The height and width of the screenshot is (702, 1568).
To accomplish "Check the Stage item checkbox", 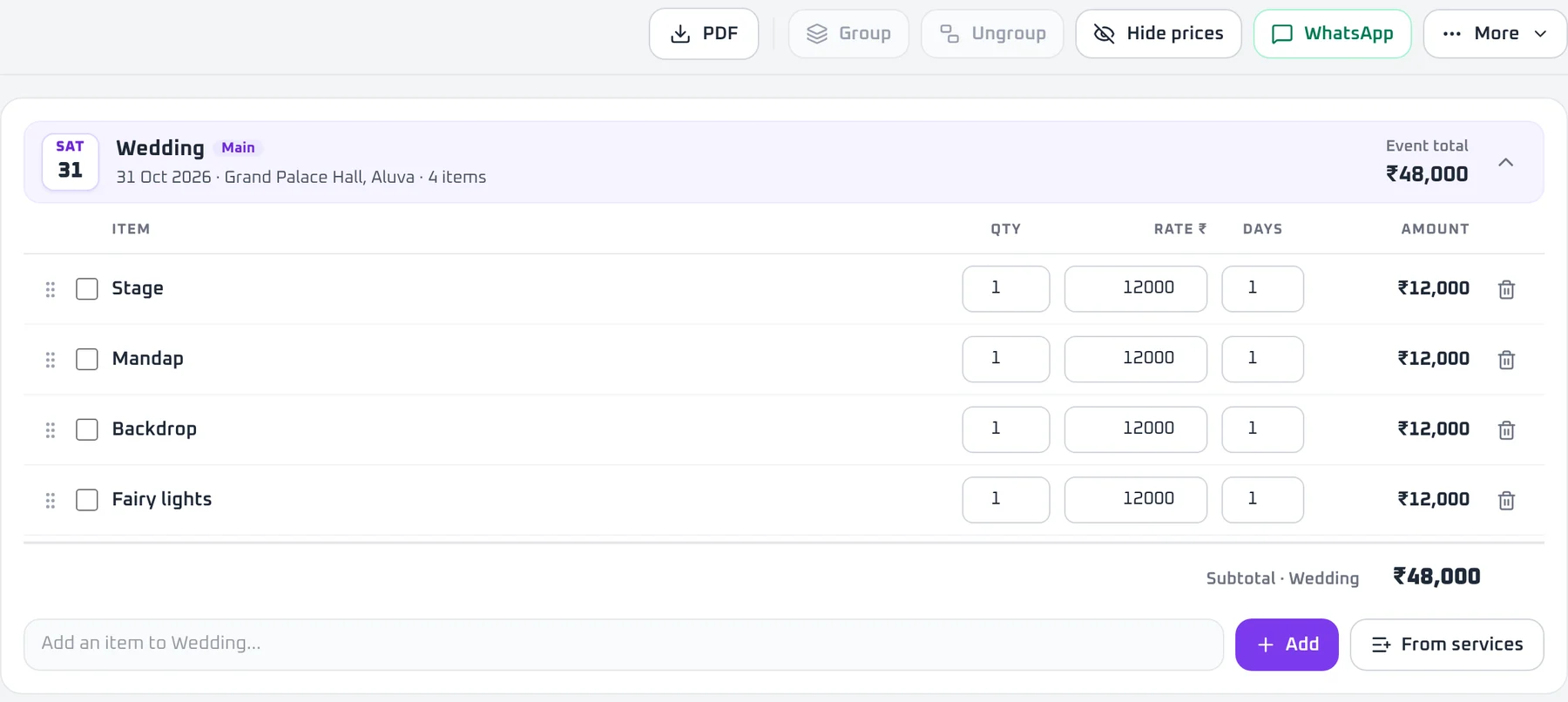I will 87,289.
